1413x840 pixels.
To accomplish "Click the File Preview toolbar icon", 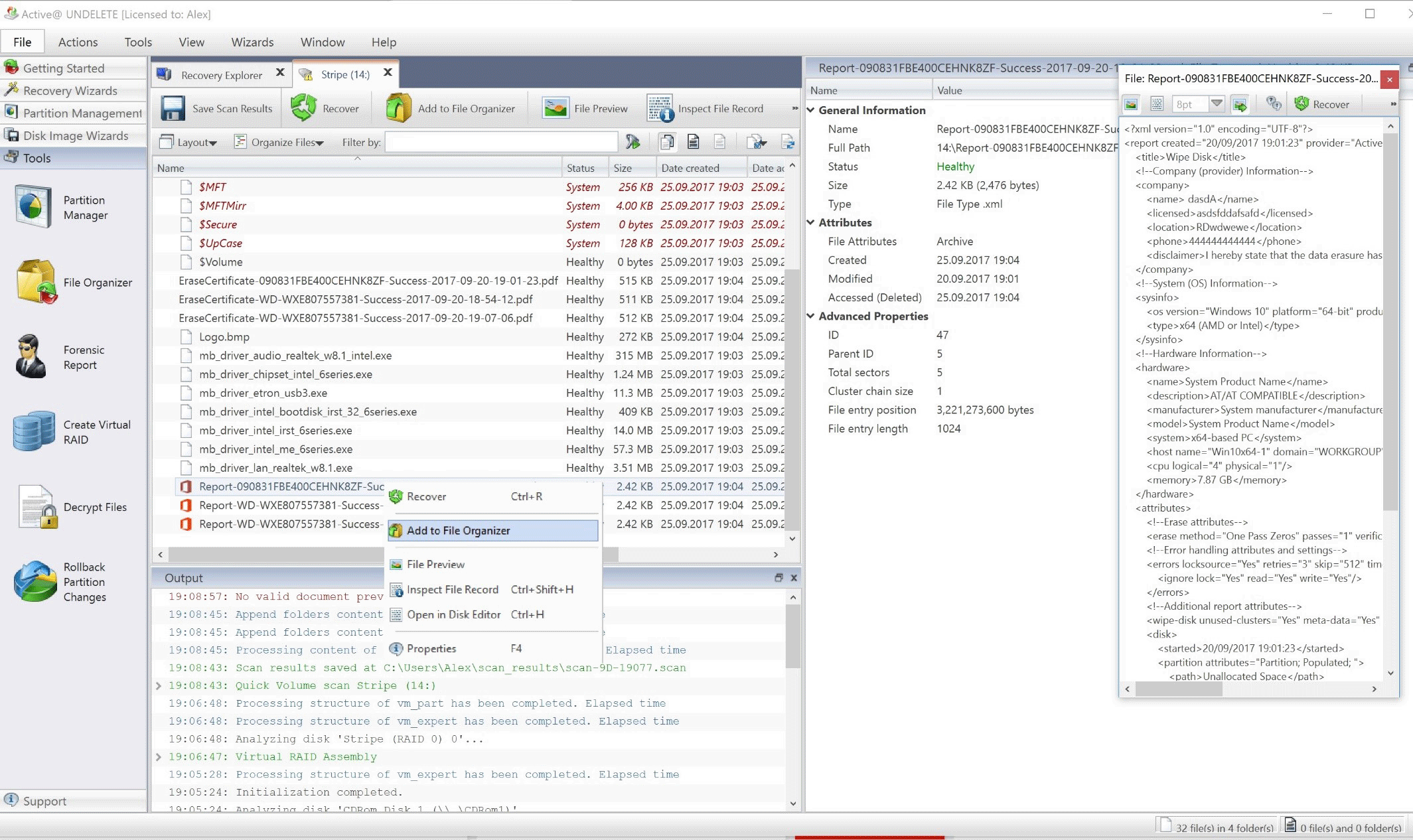I will pyautogui.click(x=555, y=108).
